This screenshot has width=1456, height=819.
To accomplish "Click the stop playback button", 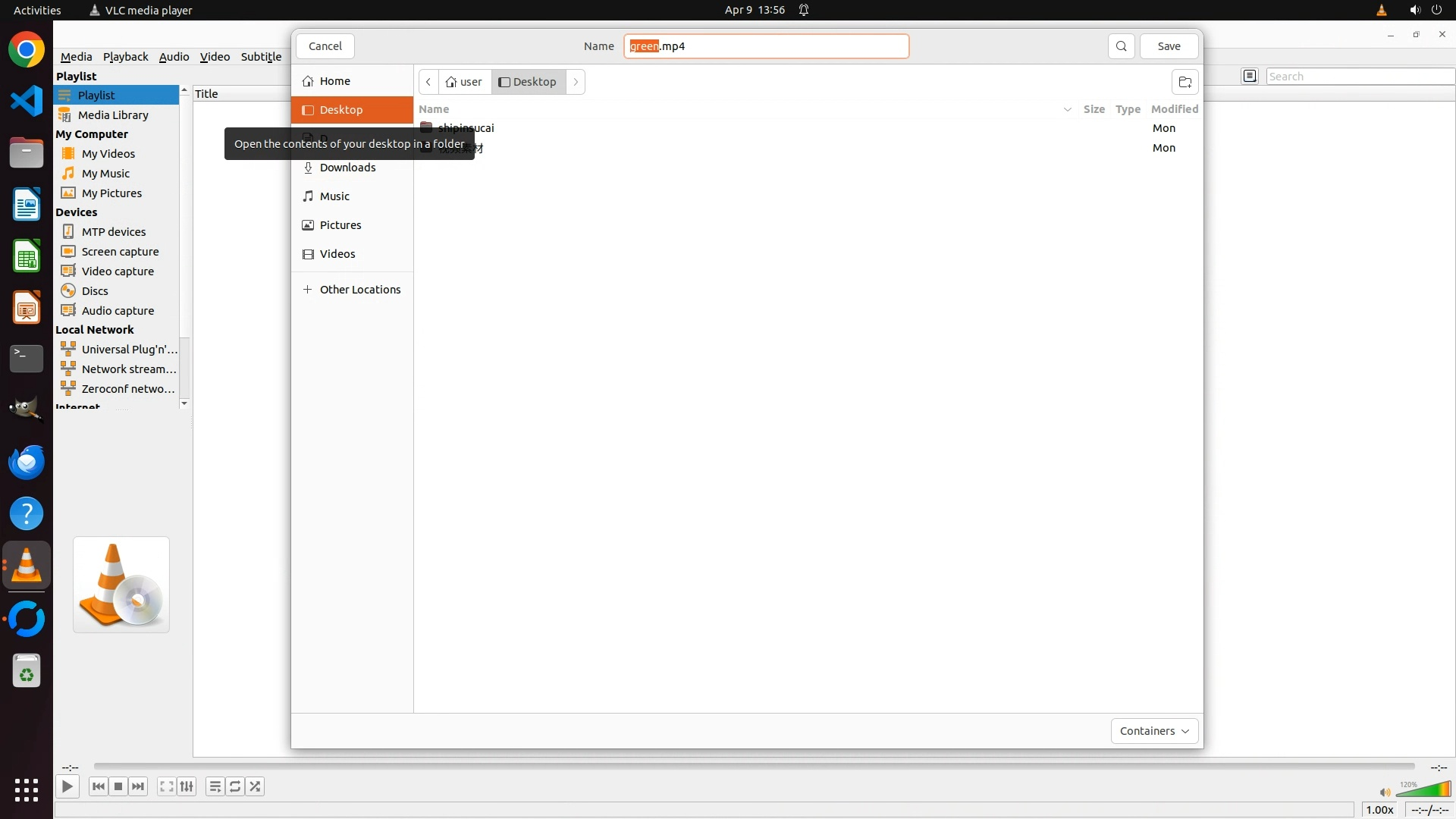I will click(118, 786).
